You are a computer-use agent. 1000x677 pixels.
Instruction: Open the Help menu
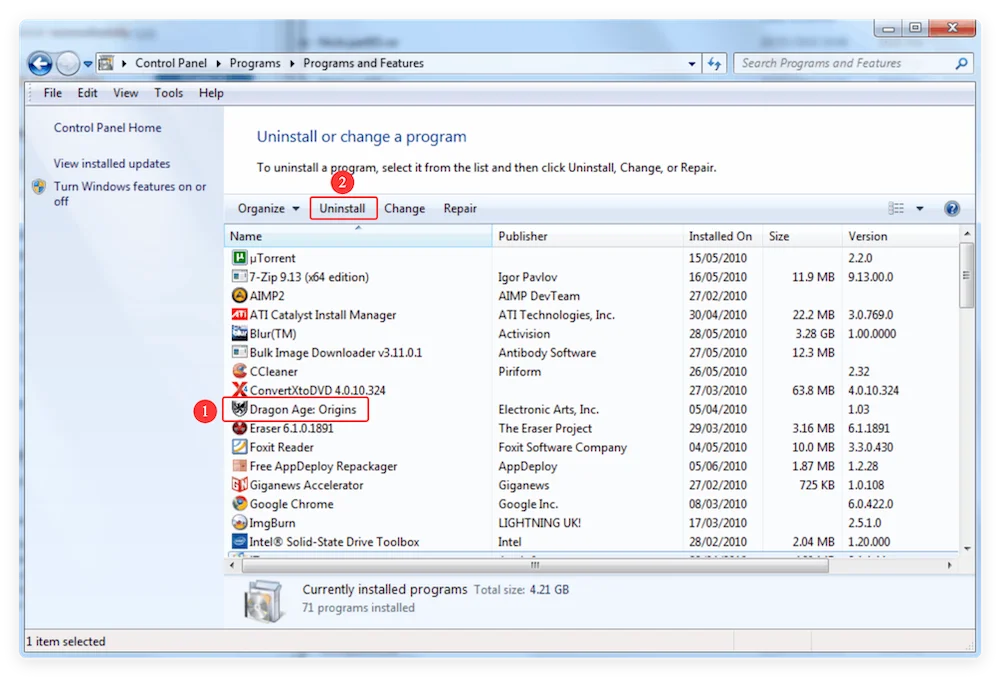211,93
